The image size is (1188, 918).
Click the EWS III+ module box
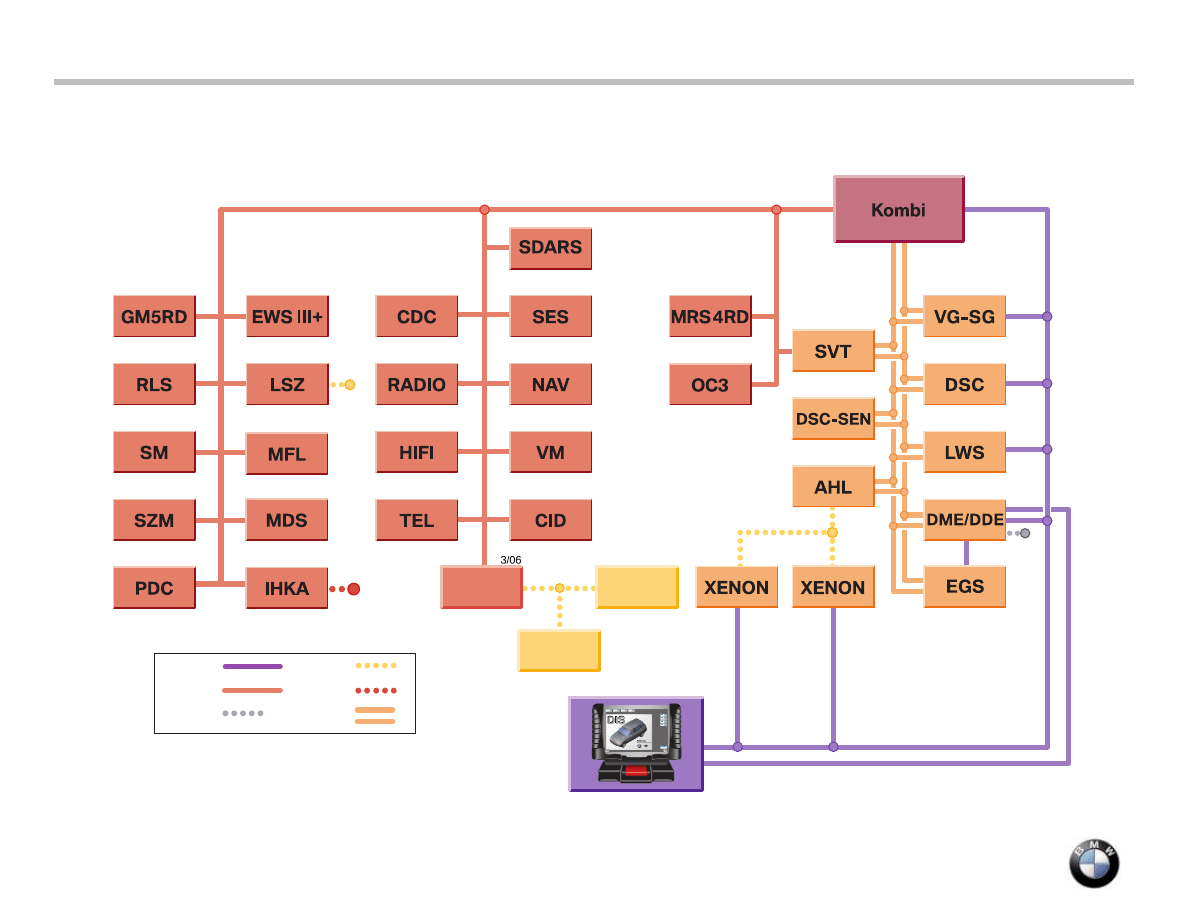point(287,317)
